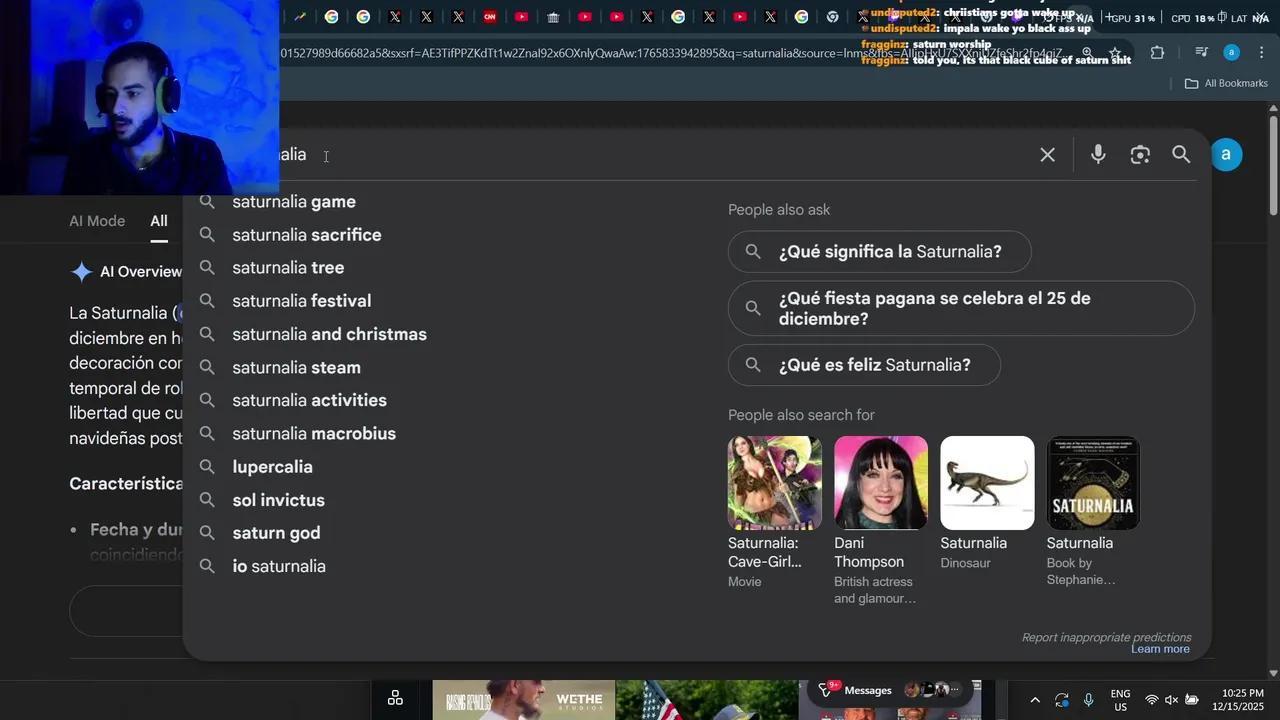Select suggestion "saturnalia tree"
This screenshot has height=720, width=1280.
pos(288,268)
